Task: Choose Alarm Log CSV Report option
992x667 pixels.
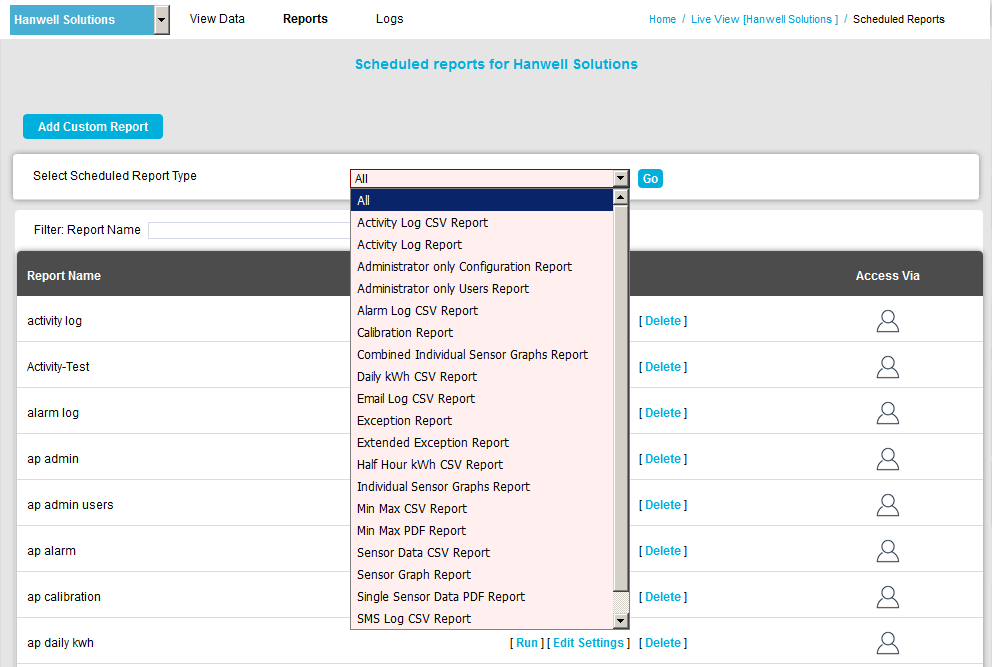Action: 481,311
